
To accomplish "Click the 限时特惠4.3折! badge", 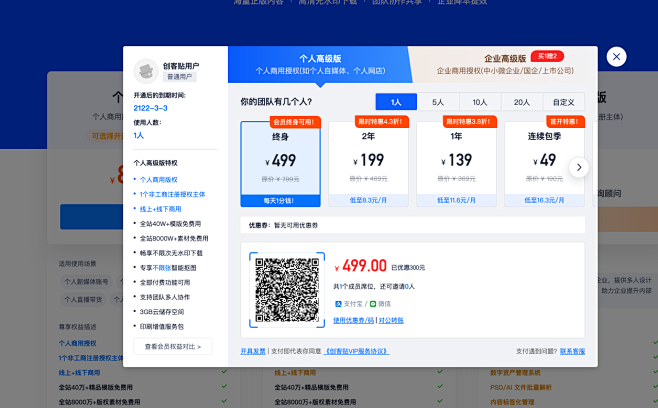I will coord(382,121).
